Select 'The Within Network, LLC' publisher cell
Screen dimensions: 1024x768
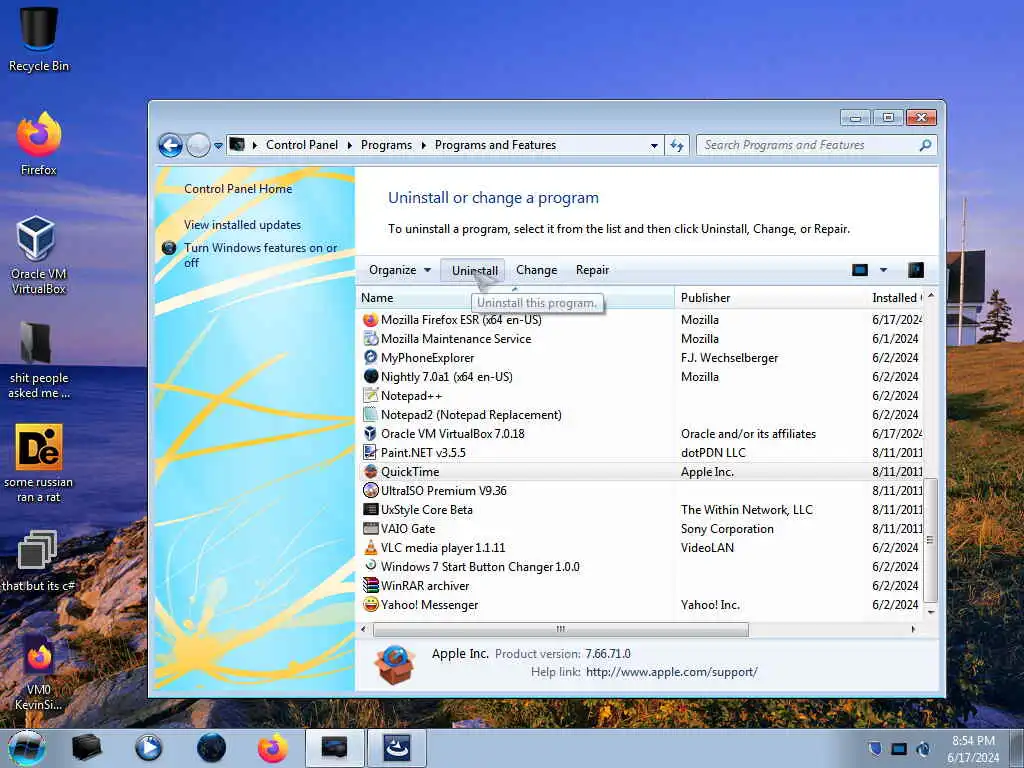[746, 510]
